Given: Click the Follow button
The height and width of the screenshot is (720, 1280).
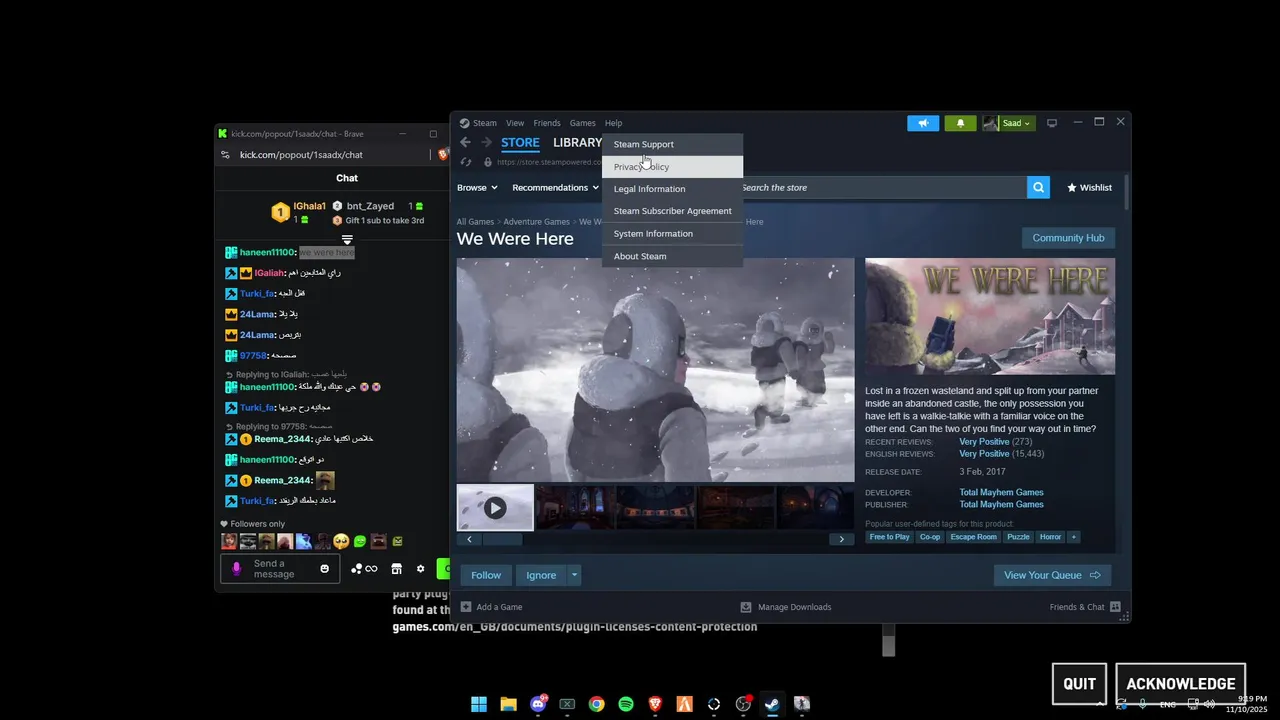Looking at the screenshot, I should point(486,575).
